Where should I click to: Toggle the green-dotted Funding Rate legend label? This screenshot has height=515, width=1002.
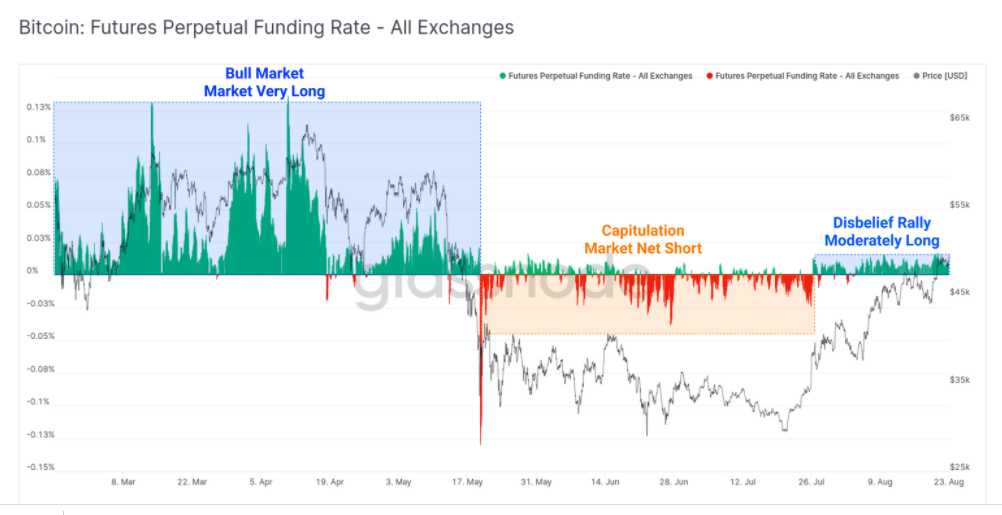coord(600,76)
